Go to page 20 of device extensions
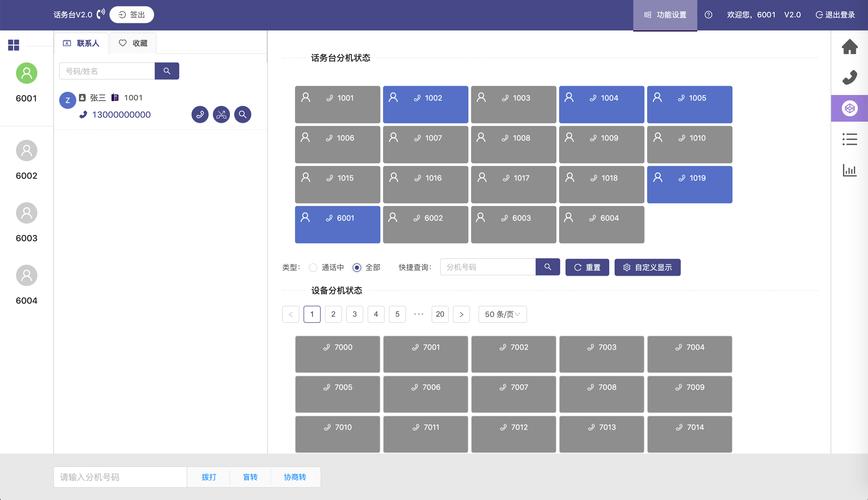The width and height of the screenshot is (868, 500). (440, 315)
